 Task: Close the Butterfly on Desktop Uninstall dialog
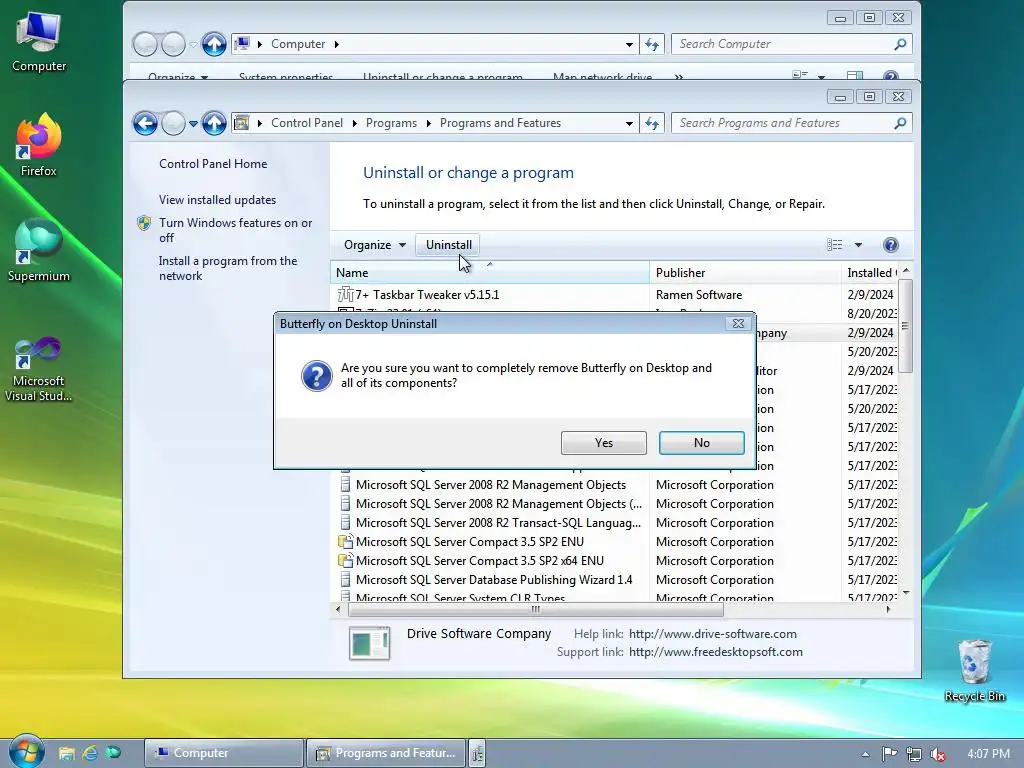point(738,323)
